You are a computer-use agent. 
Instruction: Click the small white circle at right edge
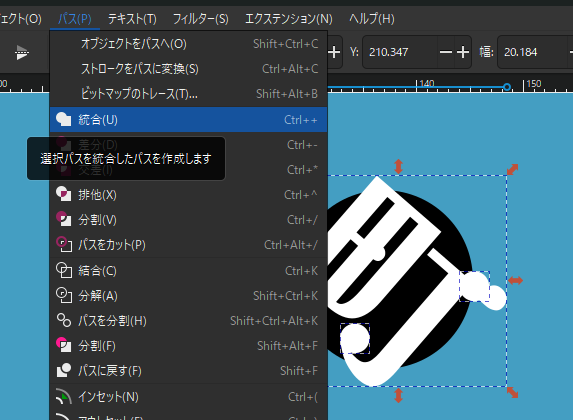pos(496,298)
